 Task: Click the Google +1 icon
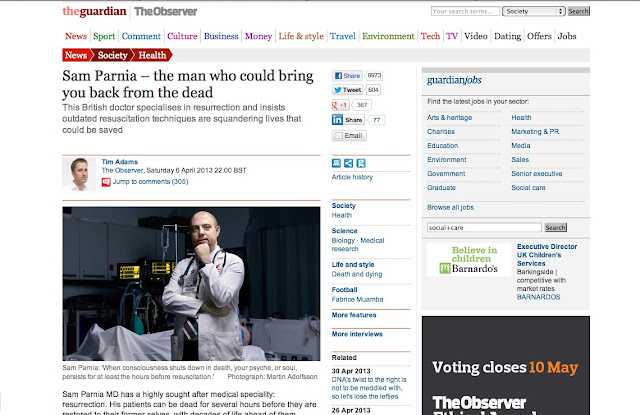pos(335,105)
